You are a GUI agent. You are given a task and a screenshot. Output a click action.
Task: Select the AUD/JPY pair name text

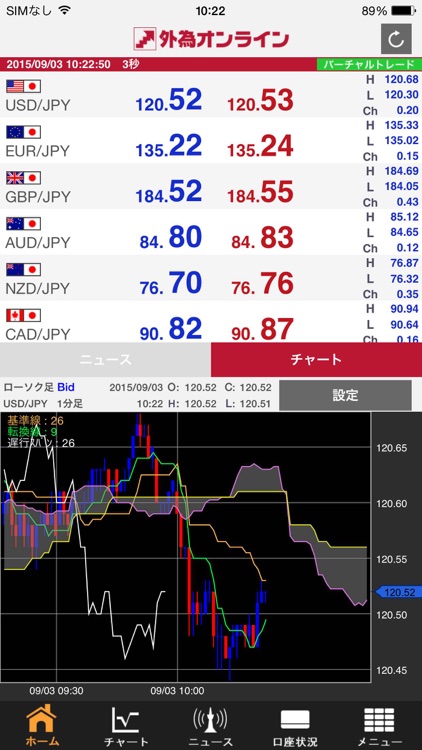(x=38, y=243)
